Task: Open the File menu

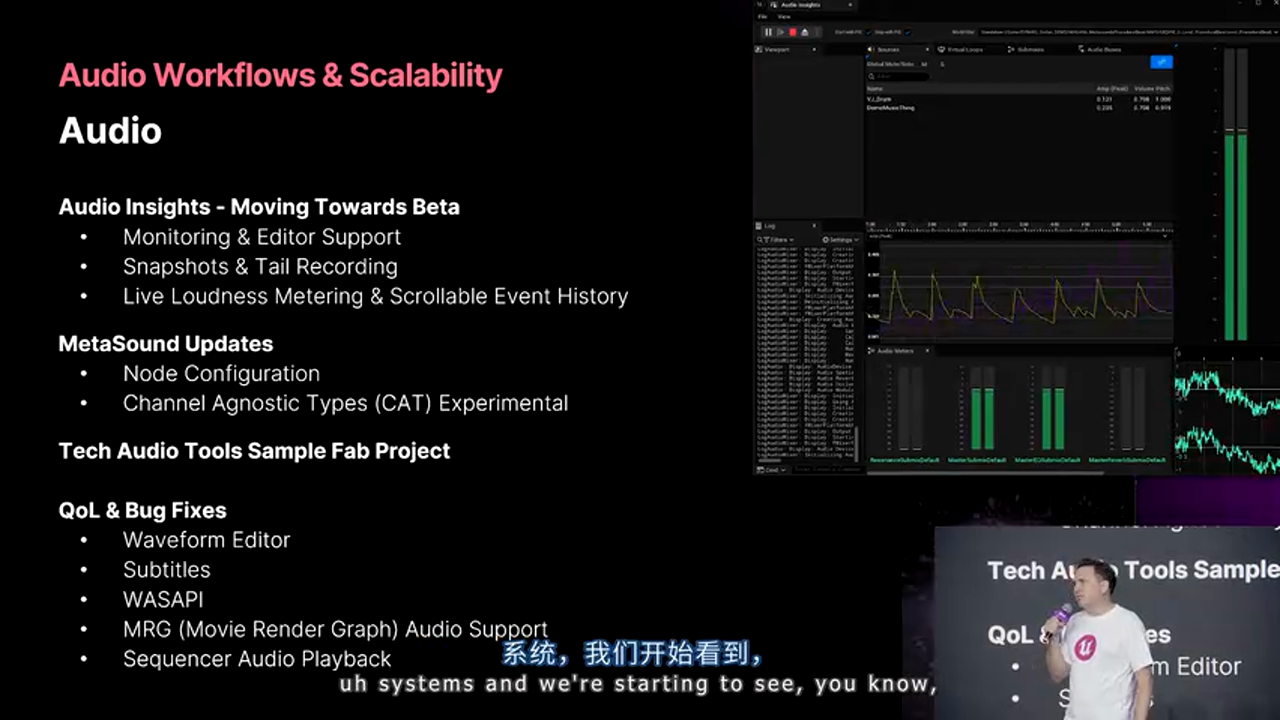Action: pyautogui.click(x=762, y=17)
